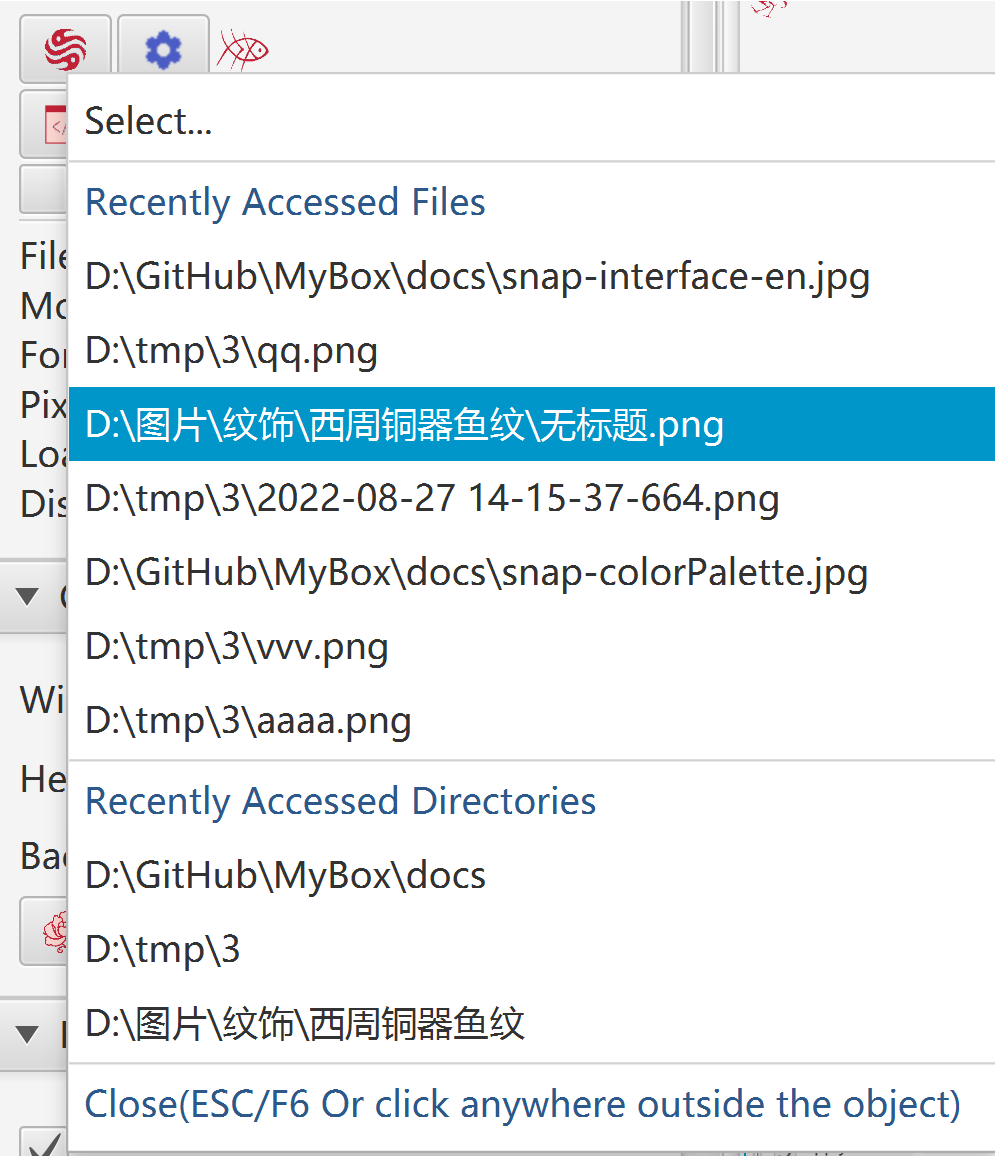The width and height of the screenshot is (995, 1157).
Task: Collapse the upper section triangle arrow
Action: tap(27, 596)
